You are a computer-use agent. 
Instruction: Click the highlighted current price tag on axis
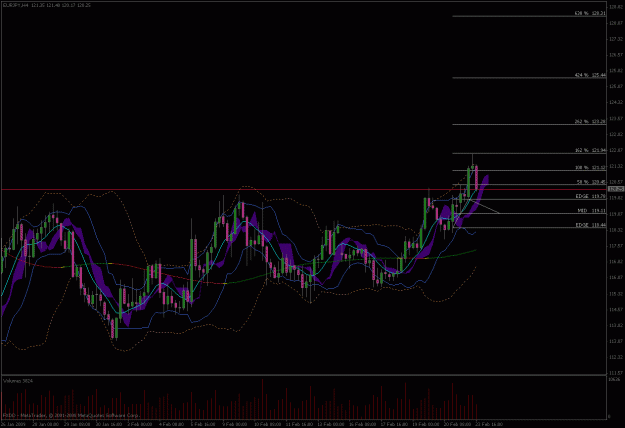pyautogui.click(x=616, y=189)
